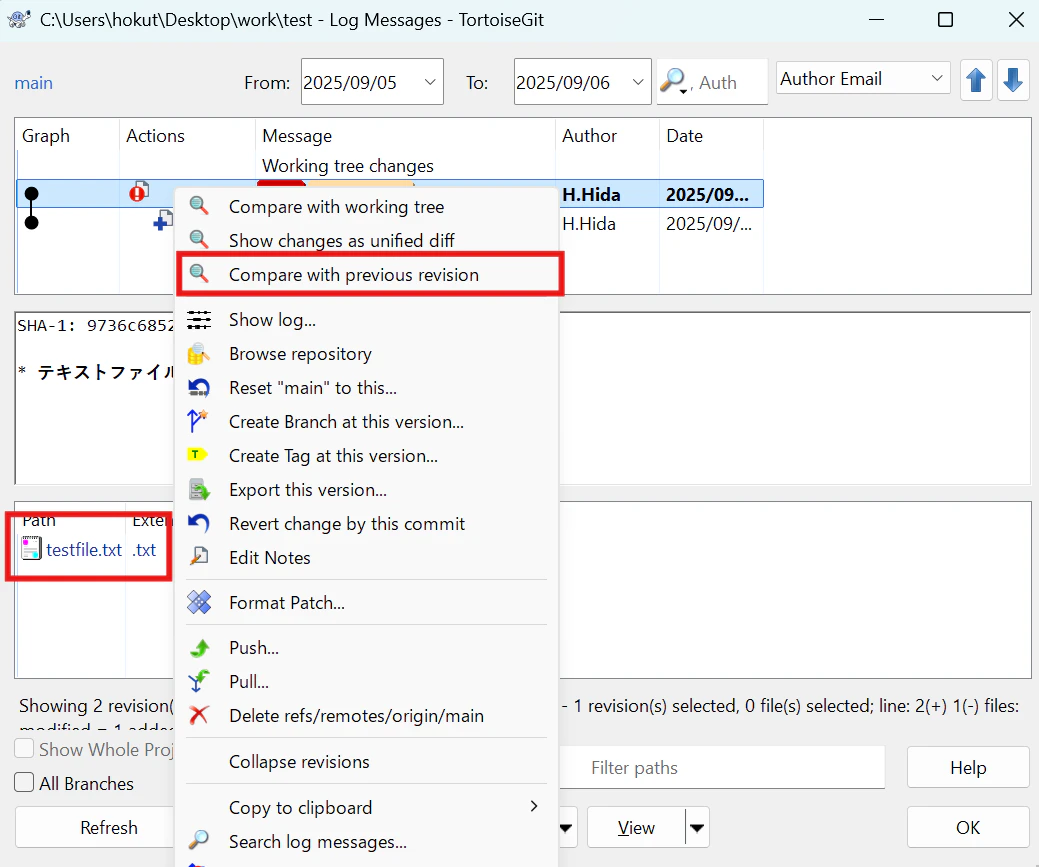Click the Graph column header
Viewport: 1039px width, 867px height.
pyautogui.click(x=67, y=136)
